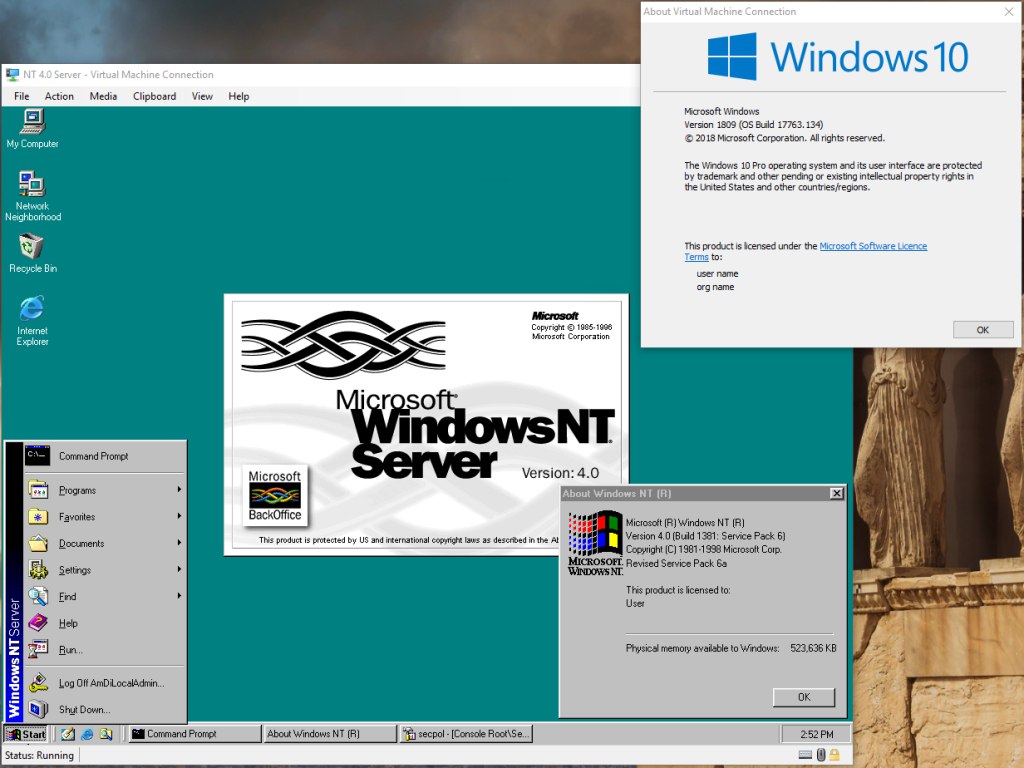Click Internet Explorer quick launch icon on taskbar
The image size is (1024, 768).
coord(87,734)
